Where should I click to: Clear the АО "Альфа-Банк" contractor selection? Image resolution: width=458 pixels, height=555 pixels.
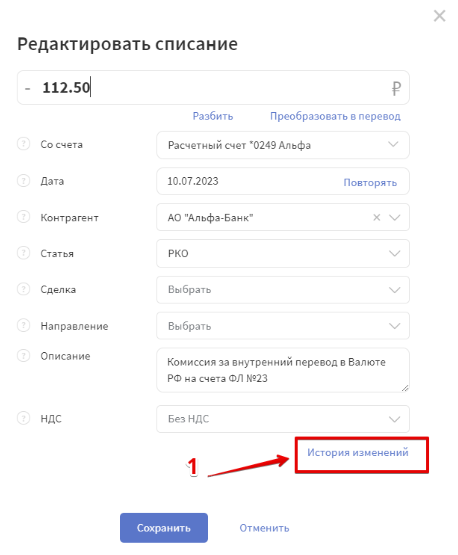pos(377,217)
